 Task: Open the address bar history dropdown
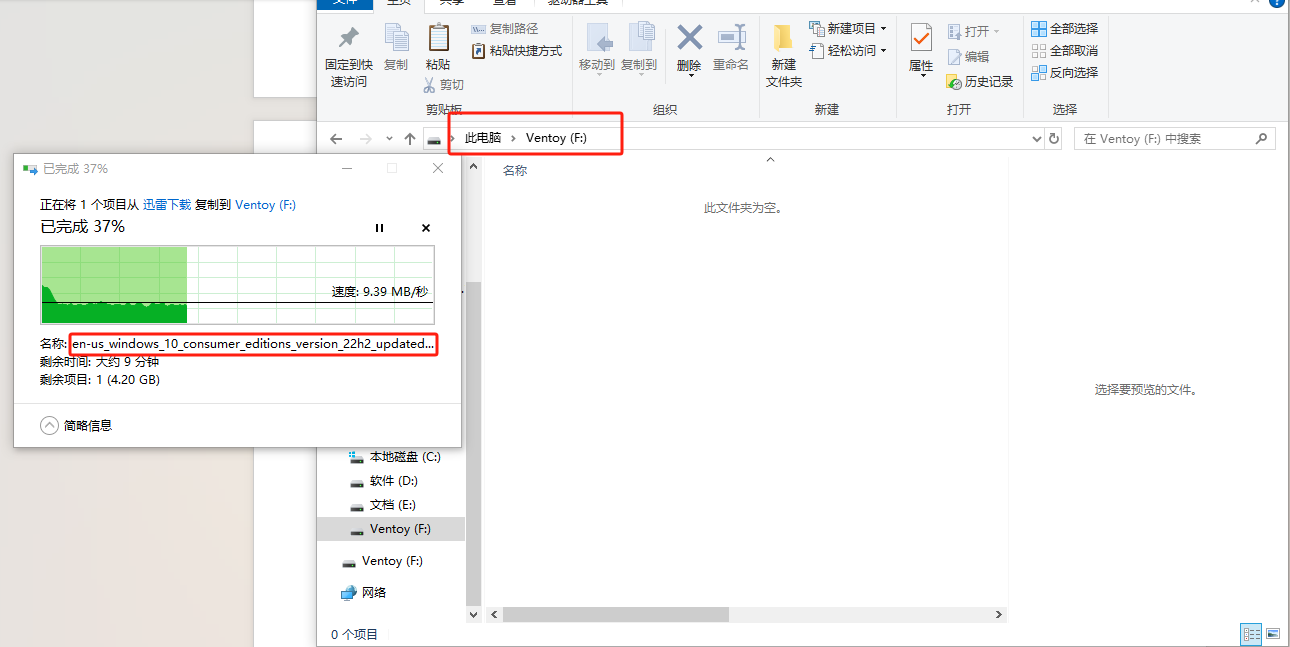tap(1037, 139)
